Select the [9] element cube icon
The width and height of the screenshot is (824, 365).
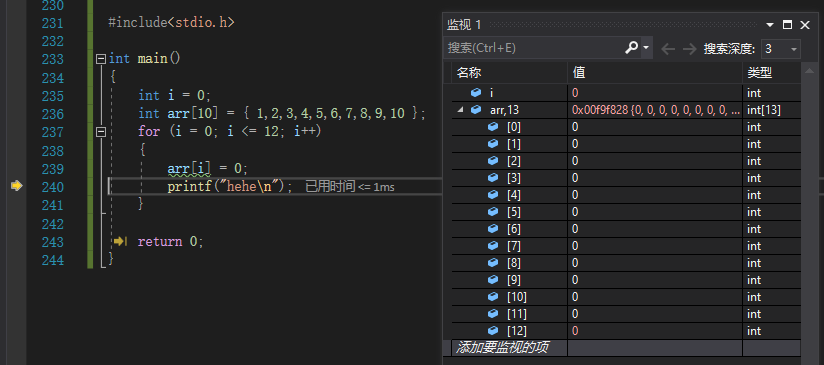[493, 280]
